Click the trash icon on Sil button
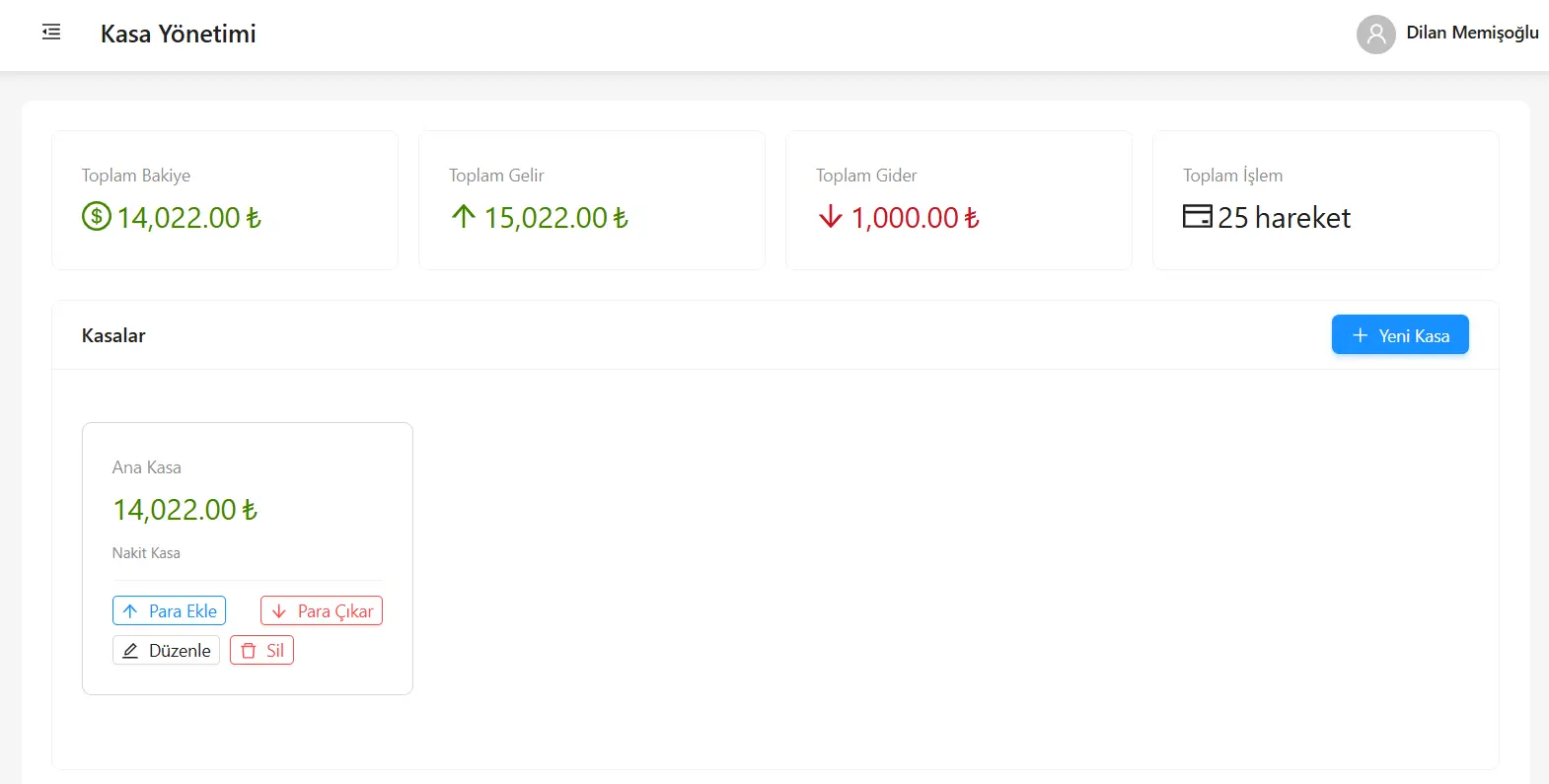 pyautogui.click(x=249, y=651)
